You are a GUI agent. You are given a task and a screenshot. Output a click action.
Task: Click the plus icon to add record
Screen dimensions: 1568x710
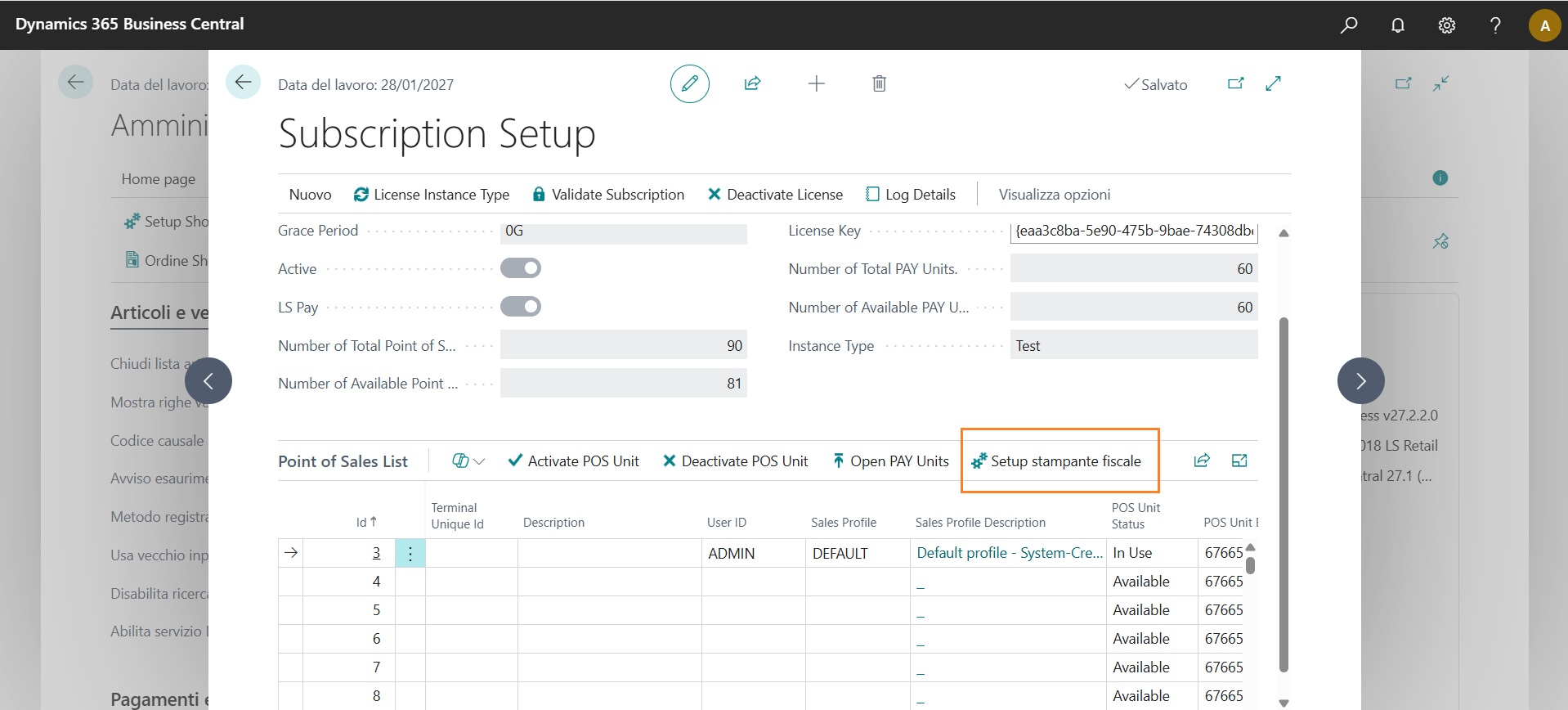click(x=816, y=83)
